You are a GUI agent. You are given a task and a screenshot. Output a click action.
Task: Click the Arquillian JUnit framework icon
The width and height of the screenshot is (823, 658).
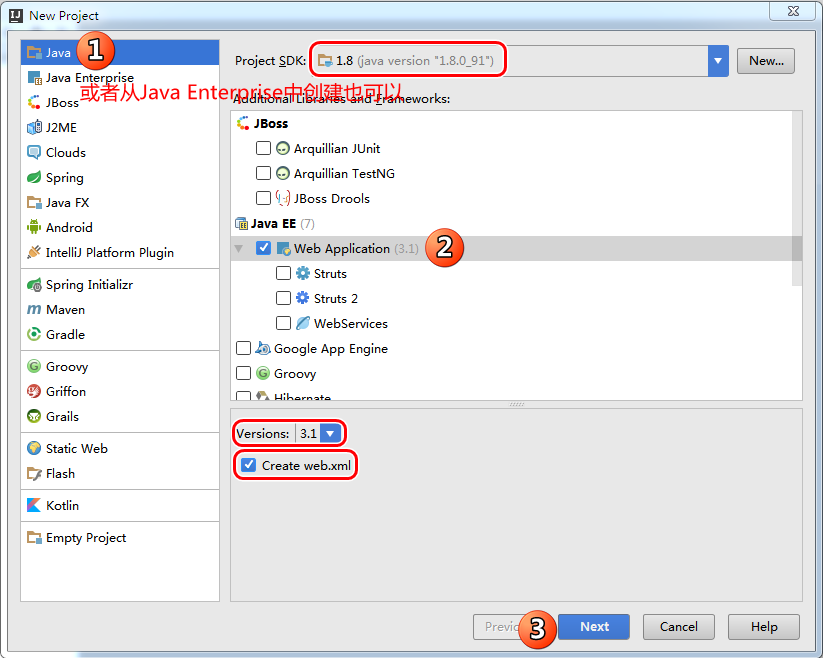point(283,148)
